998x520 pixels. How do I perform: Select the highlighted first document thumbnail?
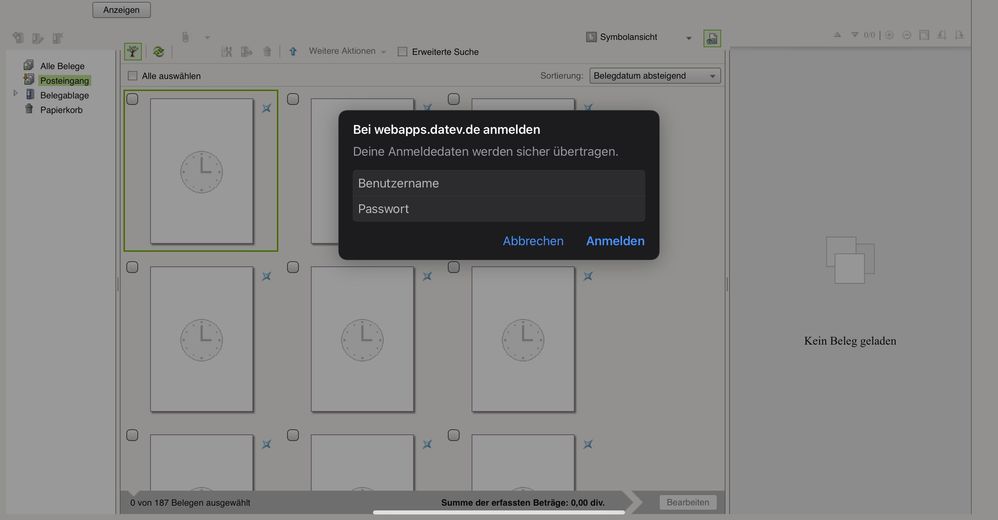[202, 171]
